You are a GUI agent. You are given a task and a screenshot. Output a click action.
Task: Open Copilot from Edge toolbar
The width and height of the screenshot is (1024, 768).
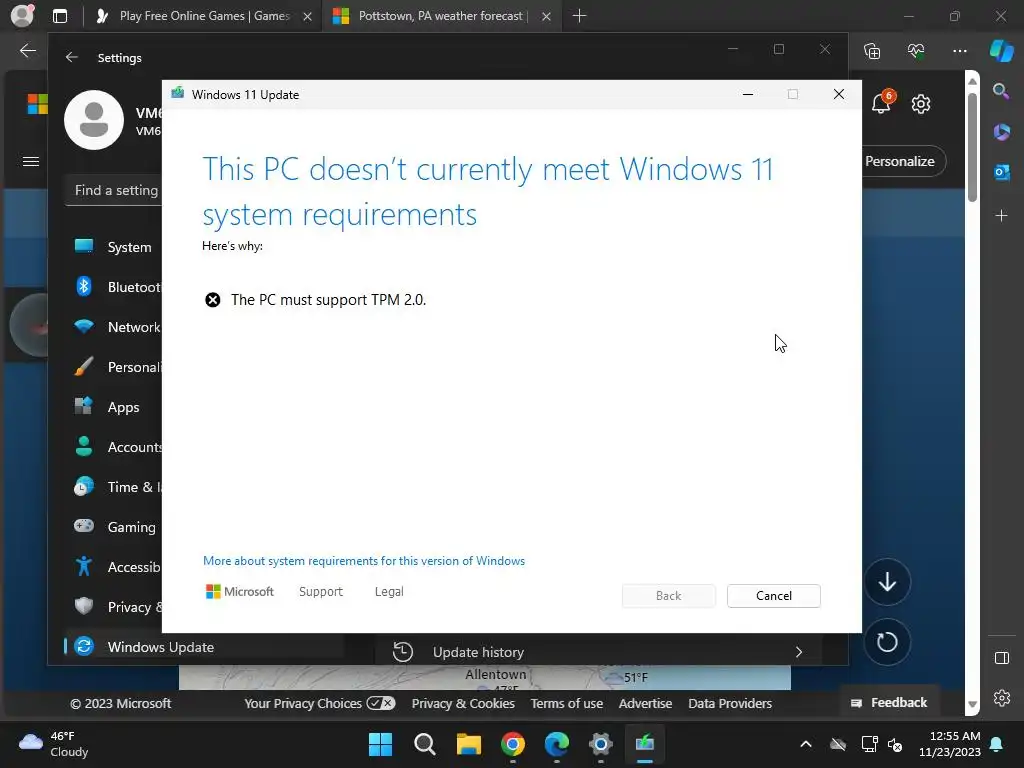(x=1001, y=51)
